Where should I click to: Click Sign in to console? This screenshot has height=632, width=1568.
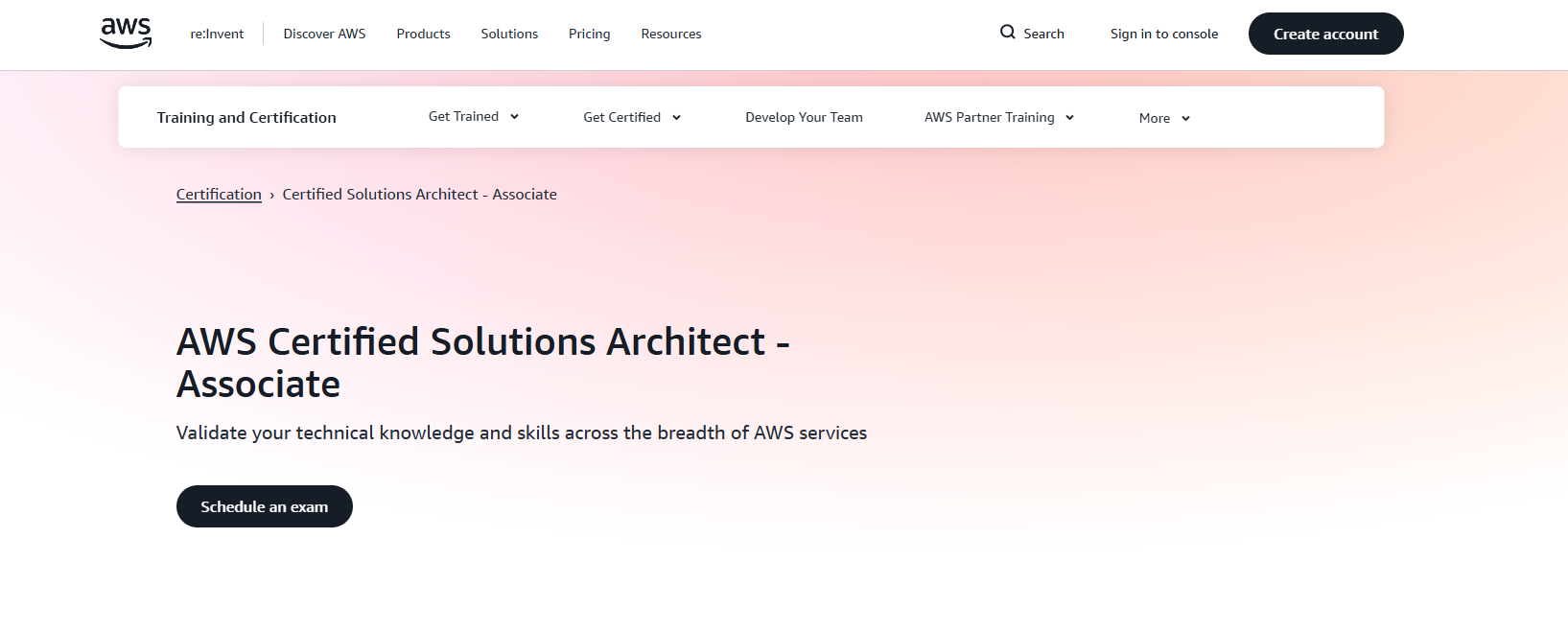pyautogui.click(x=1164, y=34)
